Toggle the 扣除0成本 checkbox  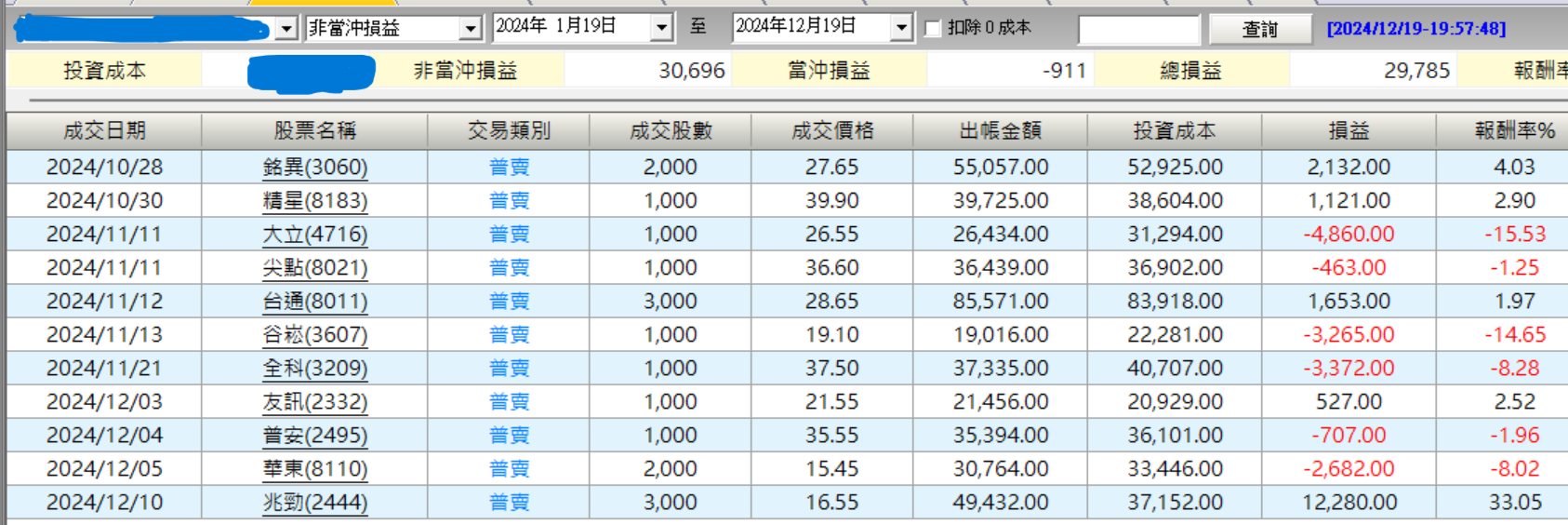933,29
